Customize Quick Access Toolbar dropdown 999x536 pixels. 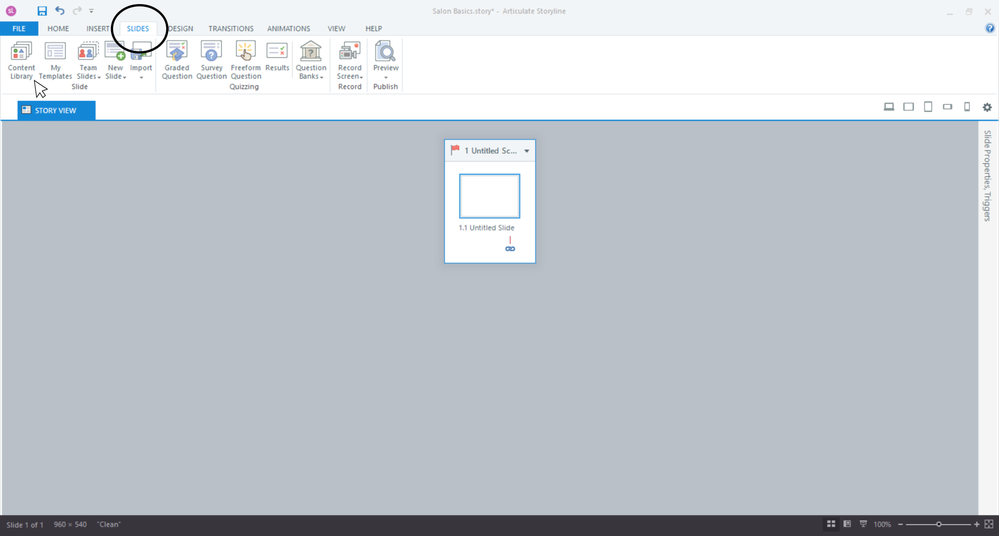tap(92, 11)
